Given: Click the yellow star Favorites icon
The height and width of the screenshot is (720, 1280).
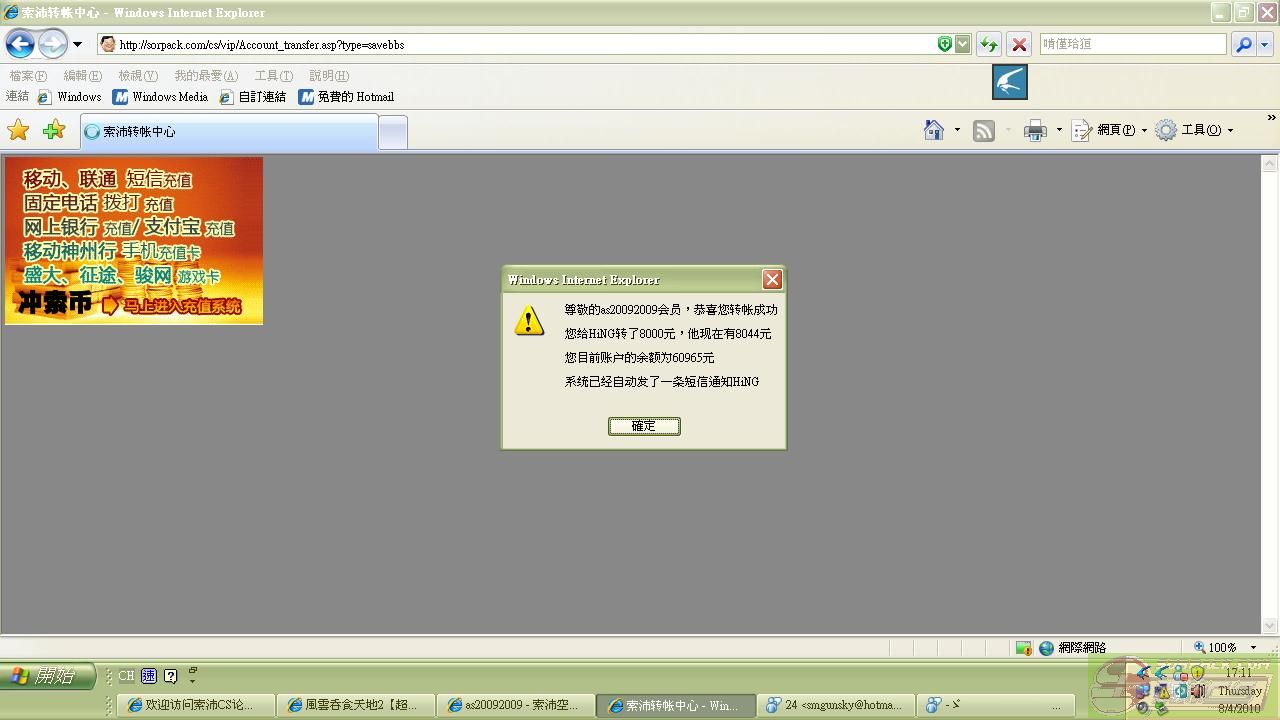Looking at the screenshot, I should (18, 130).
